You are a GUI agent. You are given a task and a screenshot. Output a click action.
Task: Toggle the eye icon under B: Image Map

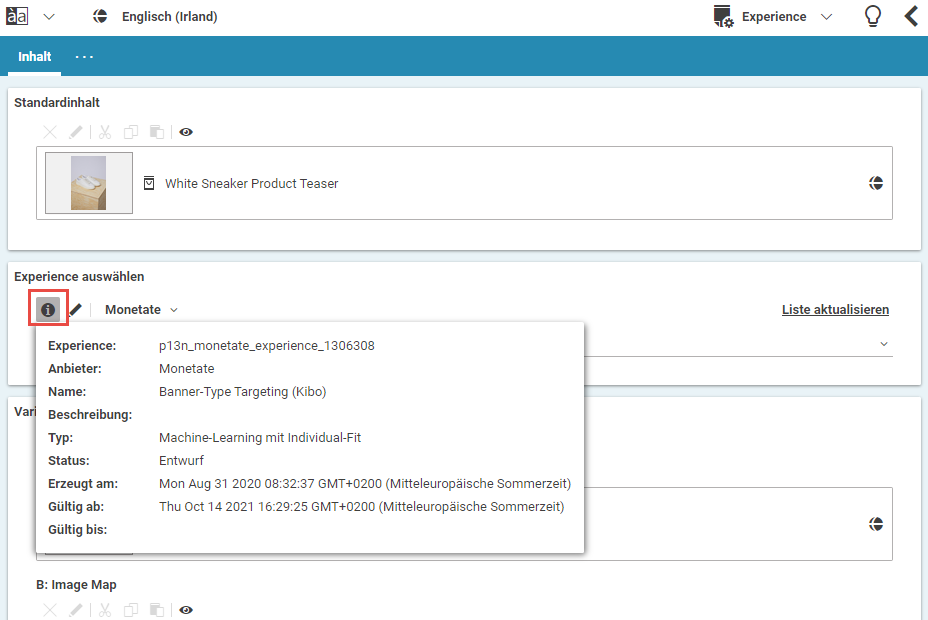(186, 610)
